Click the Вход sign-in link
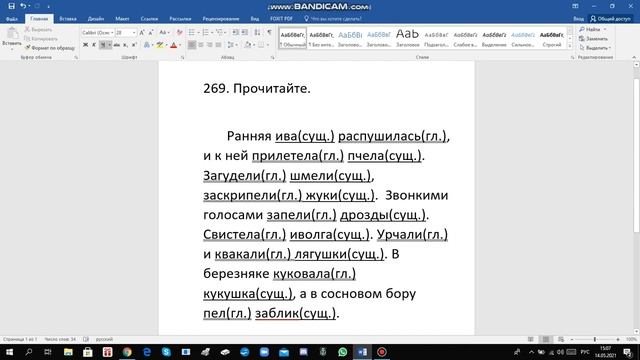The width and height of the screenshot is (640, 360). pyautogui.click(x=578, y=19)
